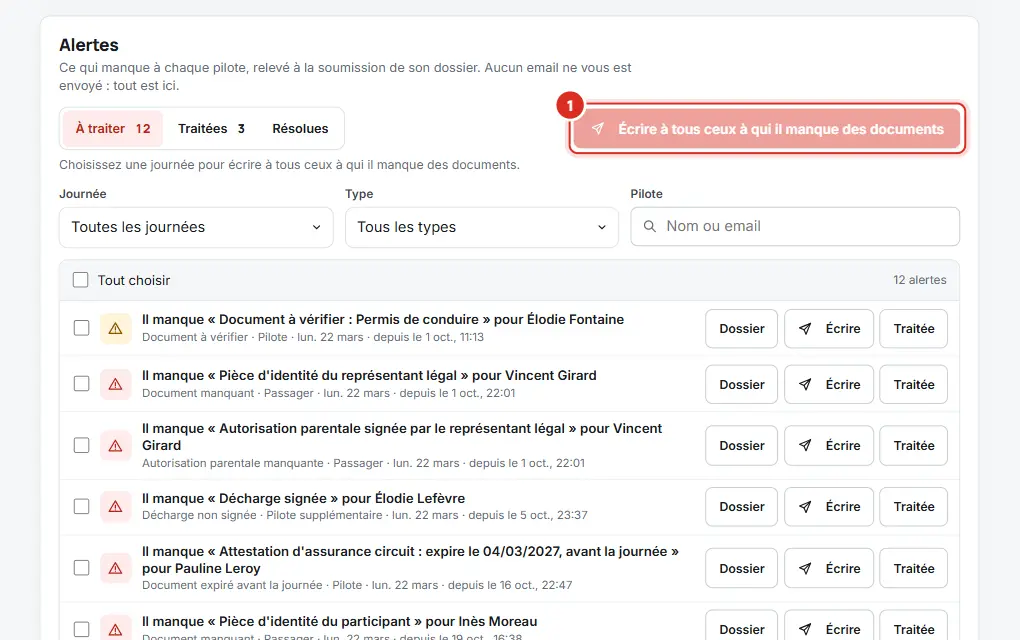This screenshot has height=640, width=1020.
Task: Click the Attestation d'assurance circuit alert title
Action: (x=410, y=560)
